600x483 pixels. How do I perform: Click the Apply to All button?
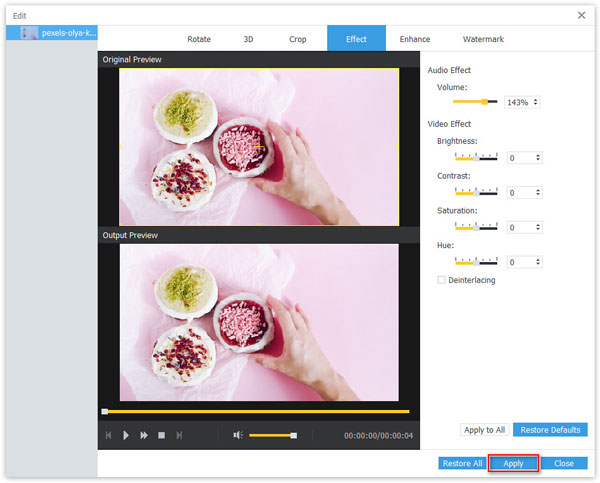pos(484,430)
